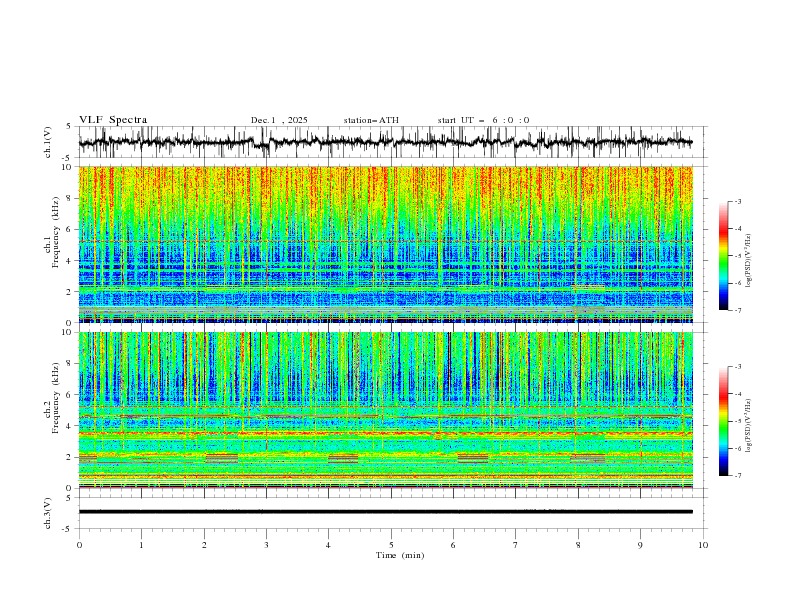The width and height of the screenshot is (792, 612).
Task: Click the "-3" label on upper color bar
Action: pos(738,201)
